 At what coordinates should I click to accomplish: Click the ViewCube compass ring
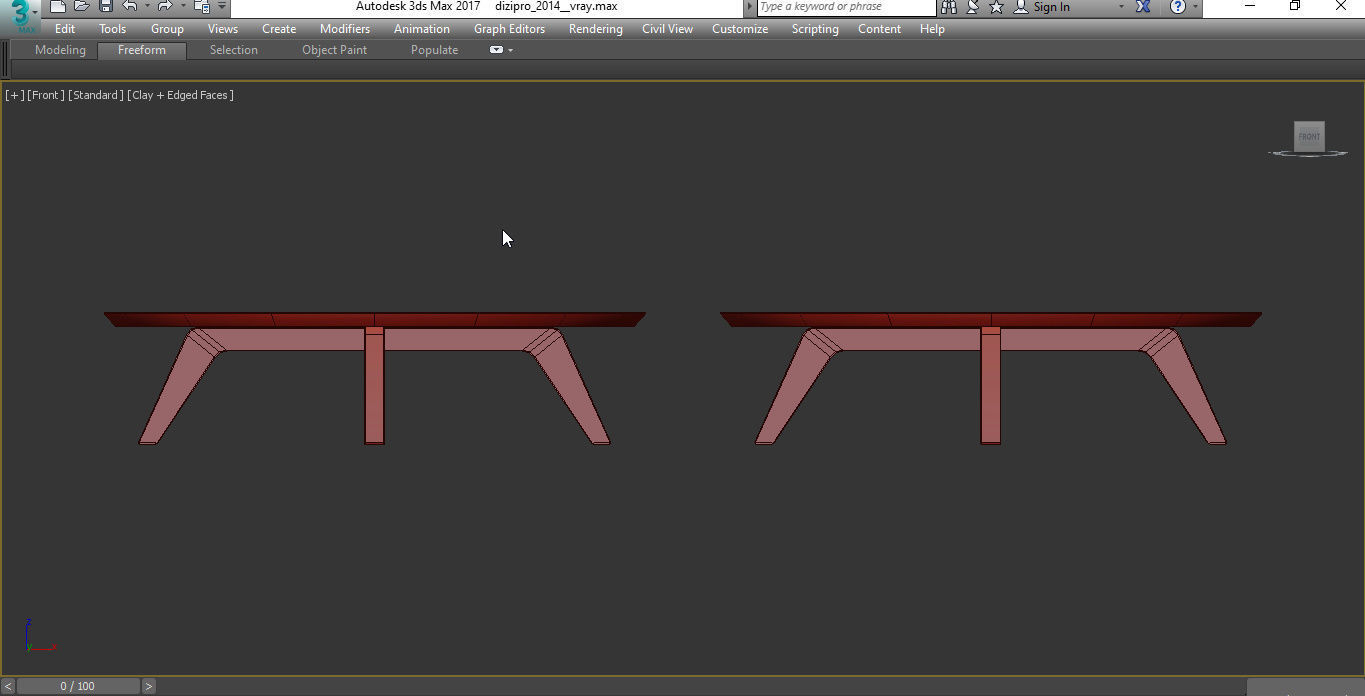pyautogui.click(x=1308, y=153)
